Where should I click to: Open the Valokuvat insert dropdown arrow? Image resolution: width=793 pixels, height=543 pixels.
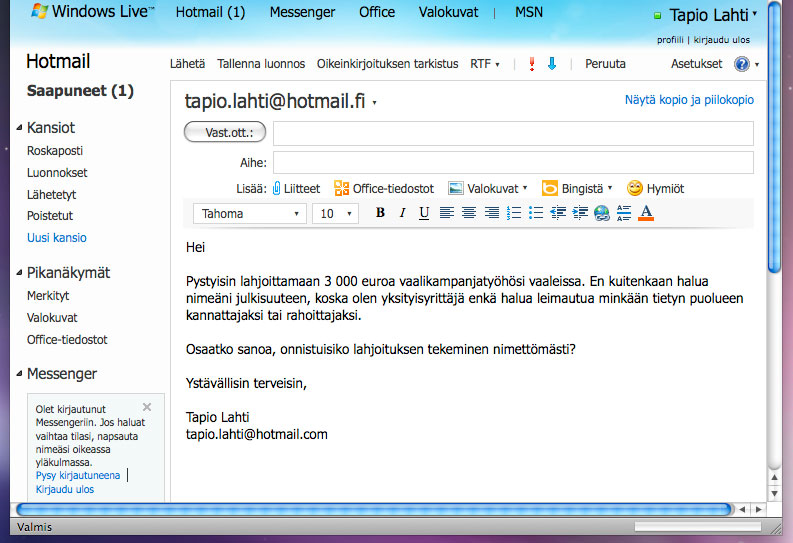coord(525,188)
